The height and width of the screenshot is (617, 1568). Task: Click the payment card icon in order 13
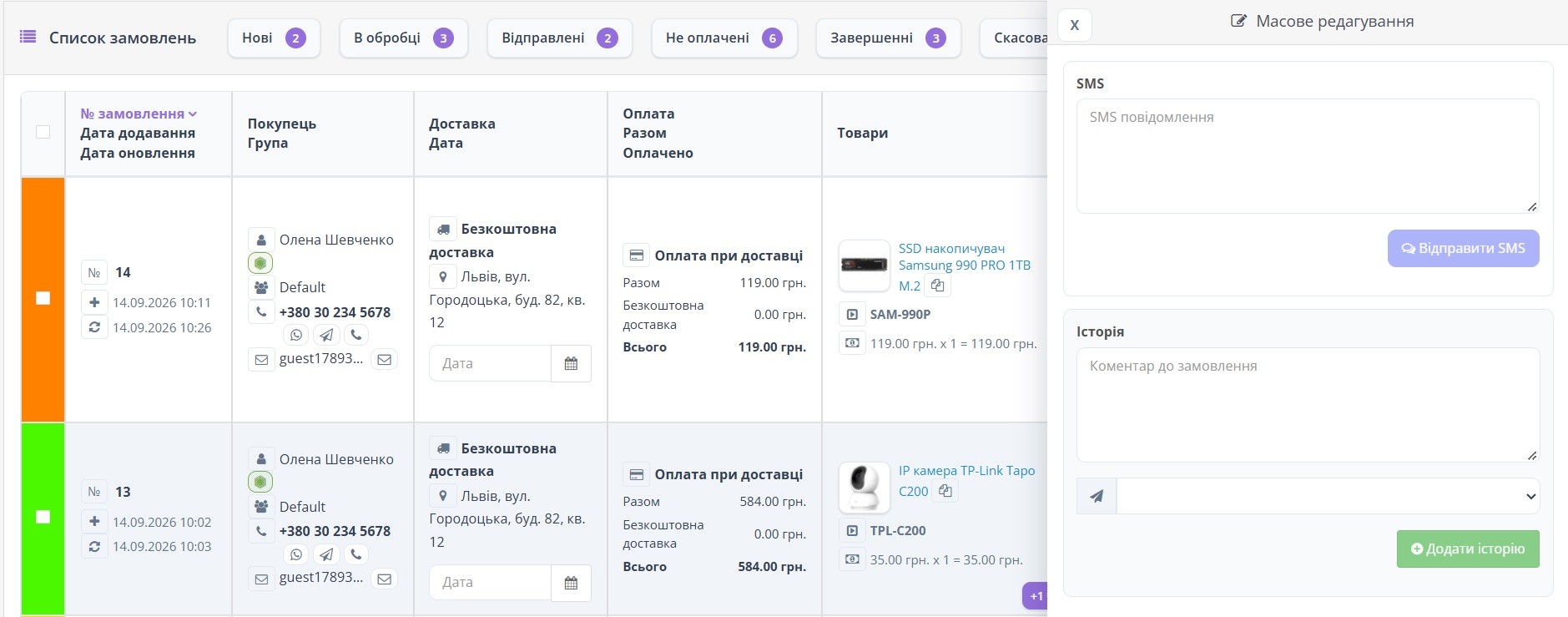(636, 474)
